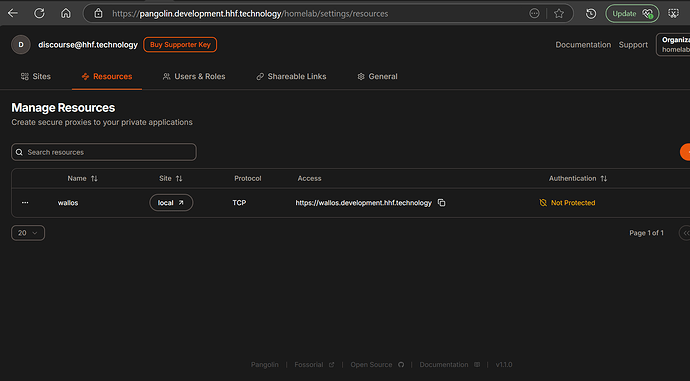
Task: Open the Shareable Links tab
Action: 291,77
